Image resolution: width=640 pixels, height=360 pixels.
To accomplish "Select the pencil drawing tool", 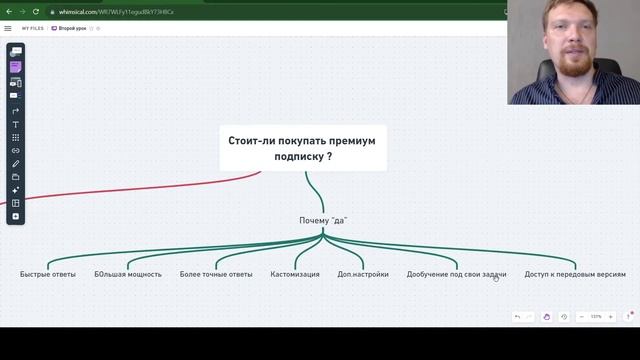I will (16, 164).
